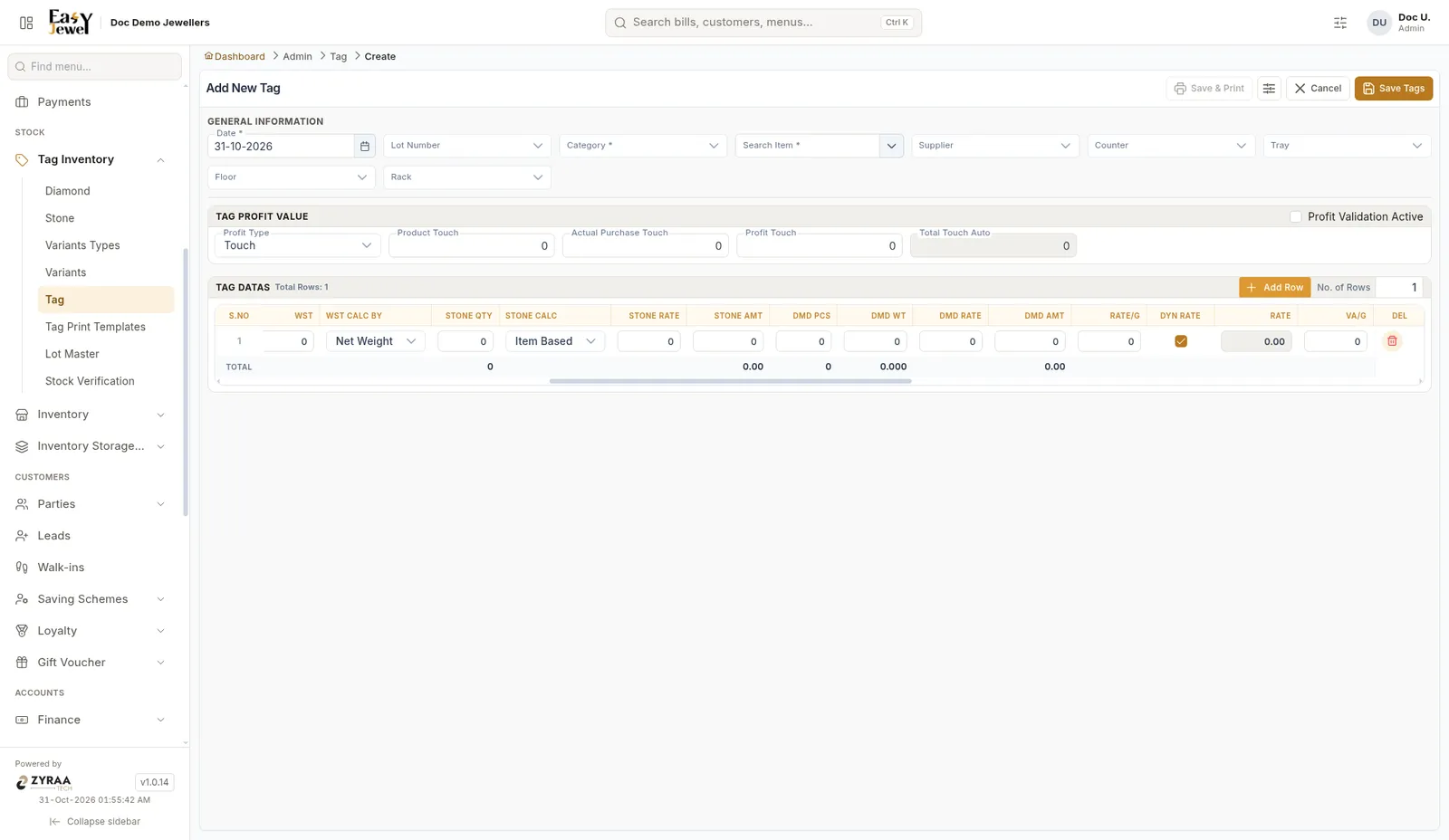Uncheck the Dyn Rate checkbox in row 1
1449x840 pixels.
click(x=1181, y=341)
